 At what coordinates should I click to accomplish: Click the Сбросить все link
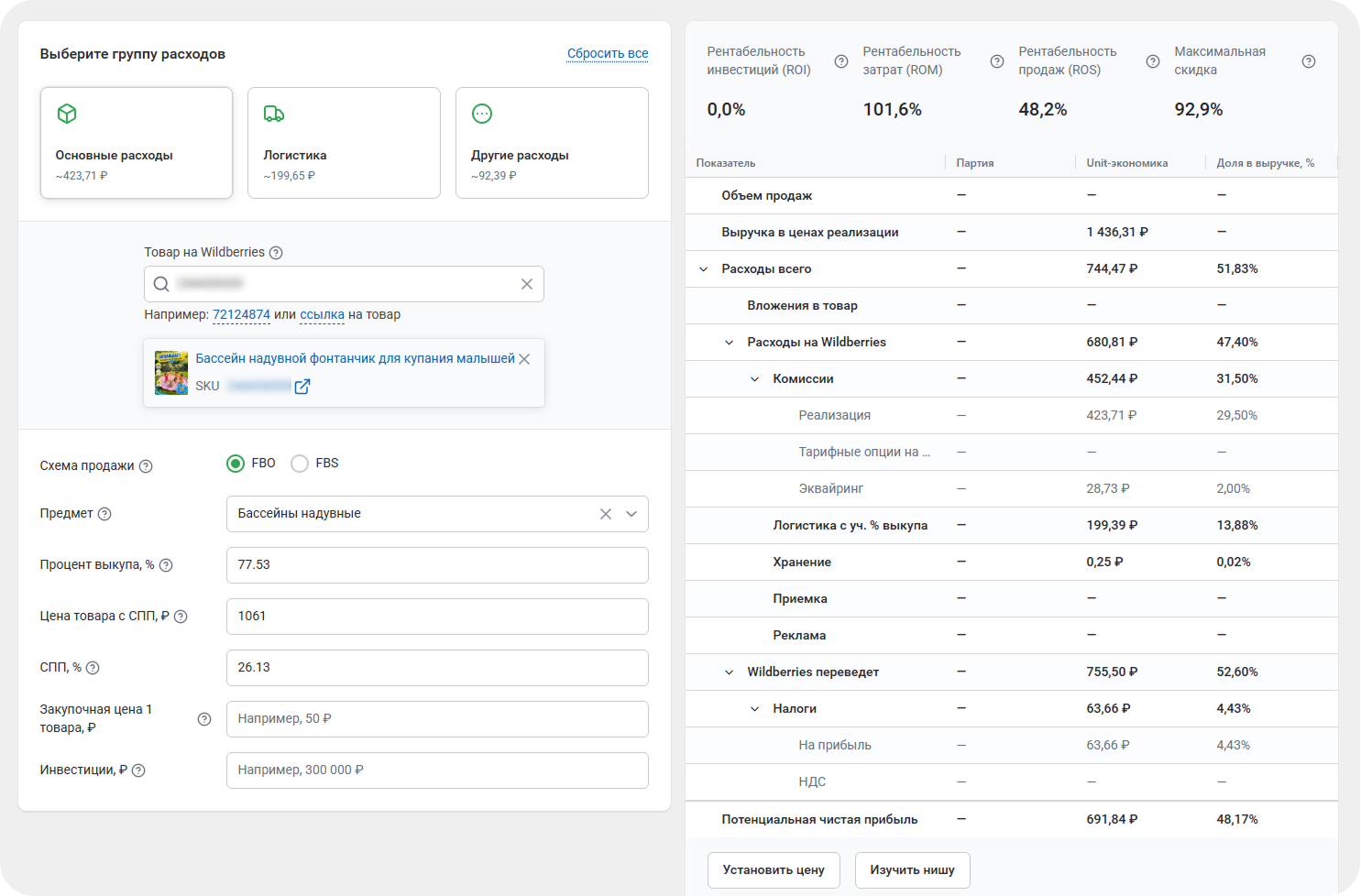tap(608, 53)
